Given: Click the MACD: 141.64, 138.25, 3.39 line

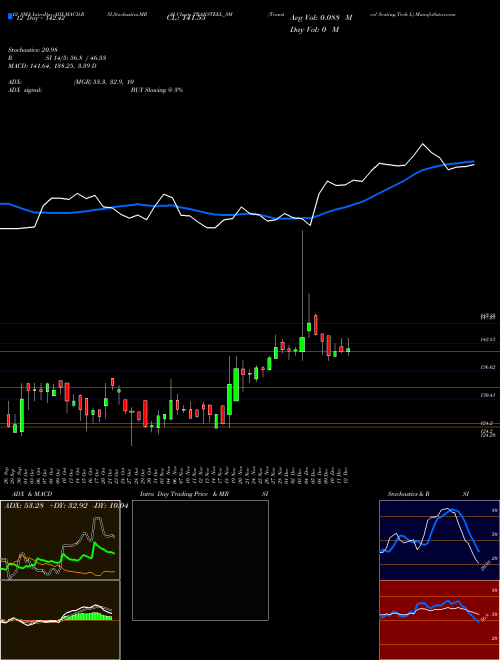Looking at the screenshot, I should click(52, 66).
